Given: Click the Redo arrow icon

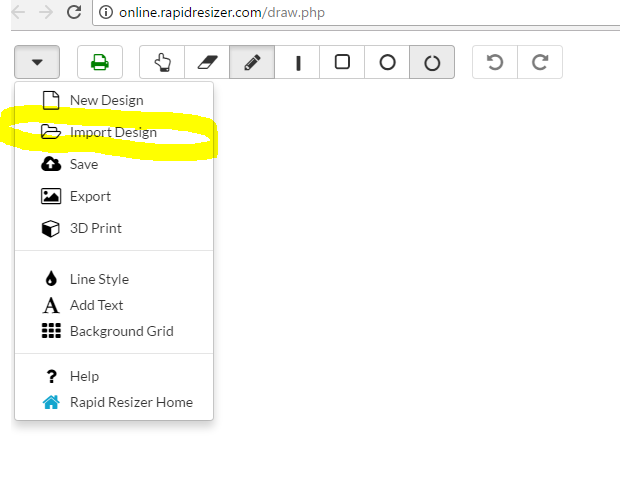Looking at the screenshot, I should tap(540, 62).
